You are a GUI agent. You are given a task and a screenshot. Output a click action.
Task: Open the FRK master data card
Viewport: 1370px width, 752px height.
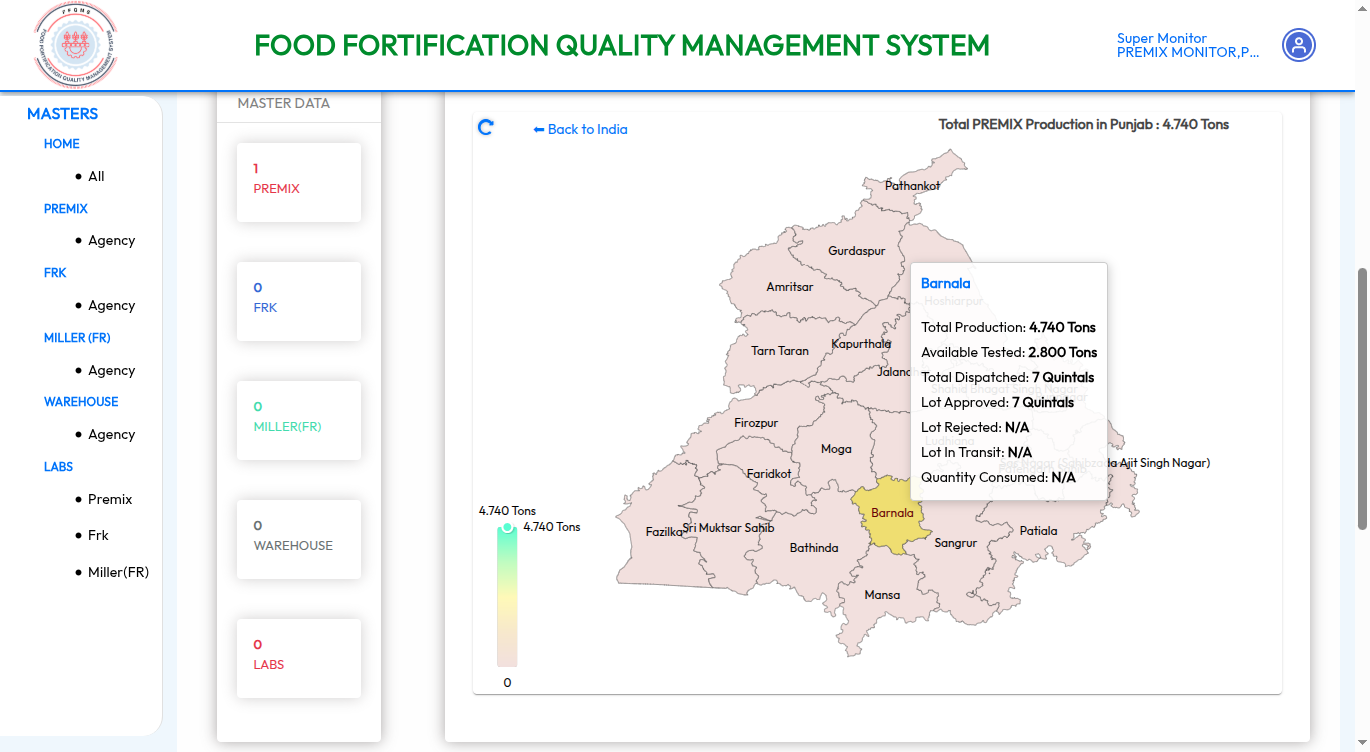coord(298,301)
